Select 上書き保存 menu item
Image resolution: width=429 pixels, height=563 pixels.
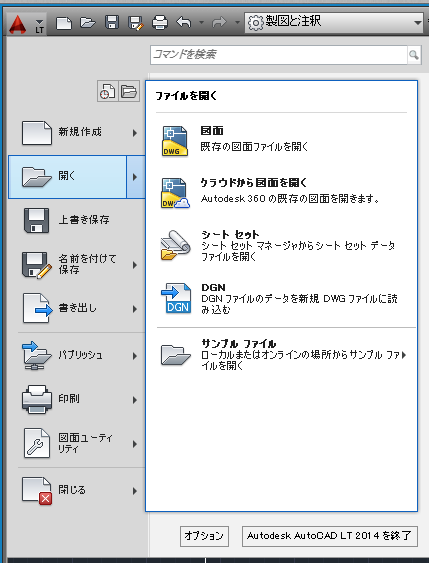[x=76, y=220]
